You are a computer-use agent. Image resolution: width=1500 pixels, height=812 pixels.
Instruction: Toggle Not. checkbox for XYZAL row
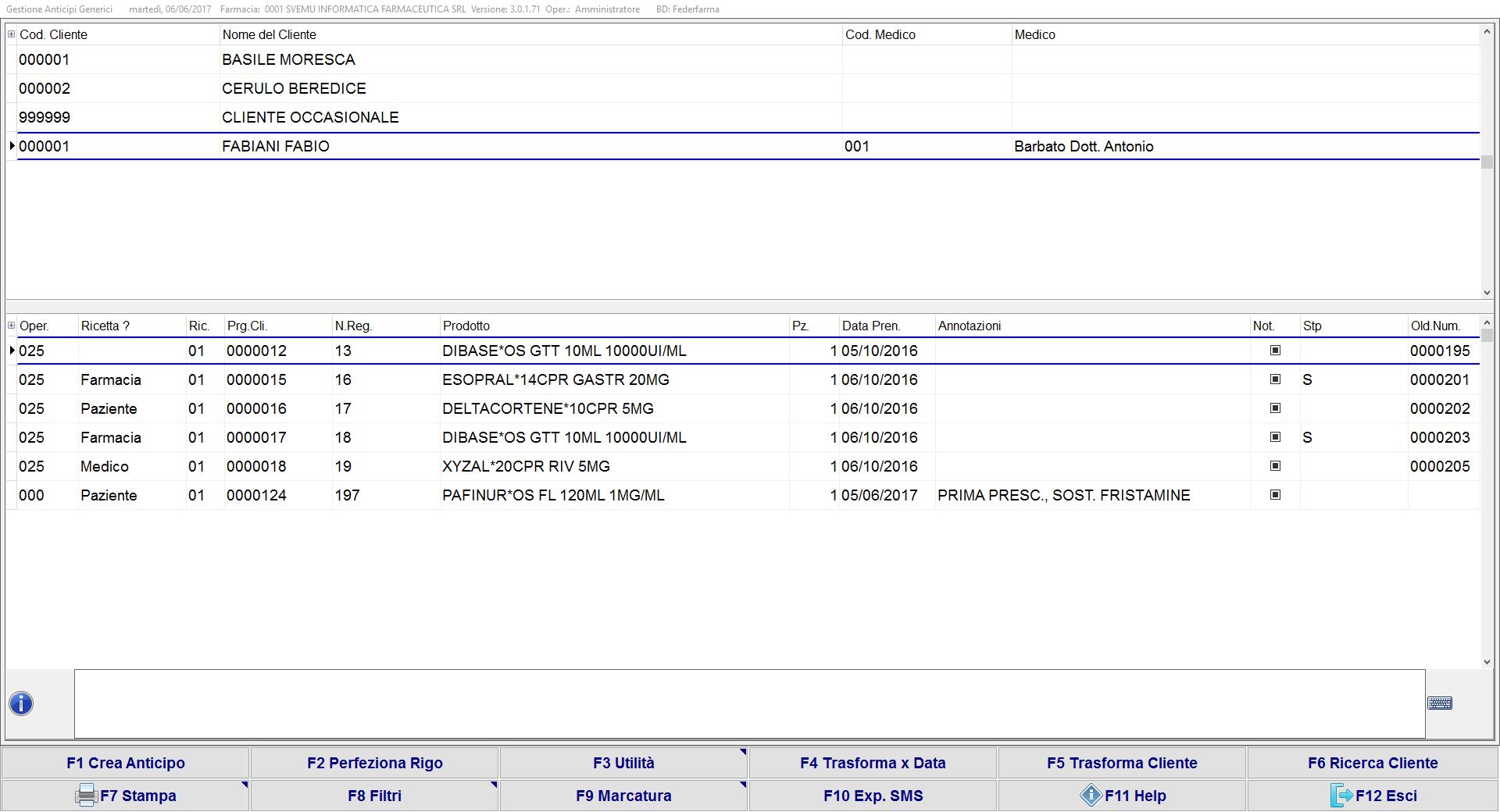tap(1275, 466)
